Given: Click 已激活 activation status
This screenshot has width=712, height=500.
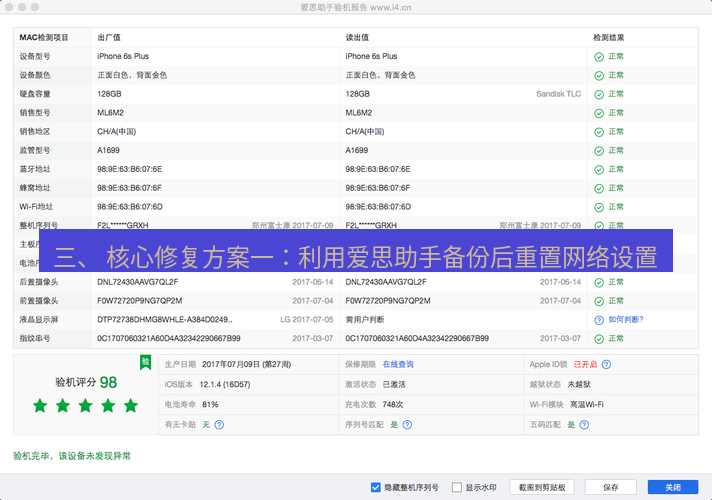Looking at the screenshot, I should (394, 384).
